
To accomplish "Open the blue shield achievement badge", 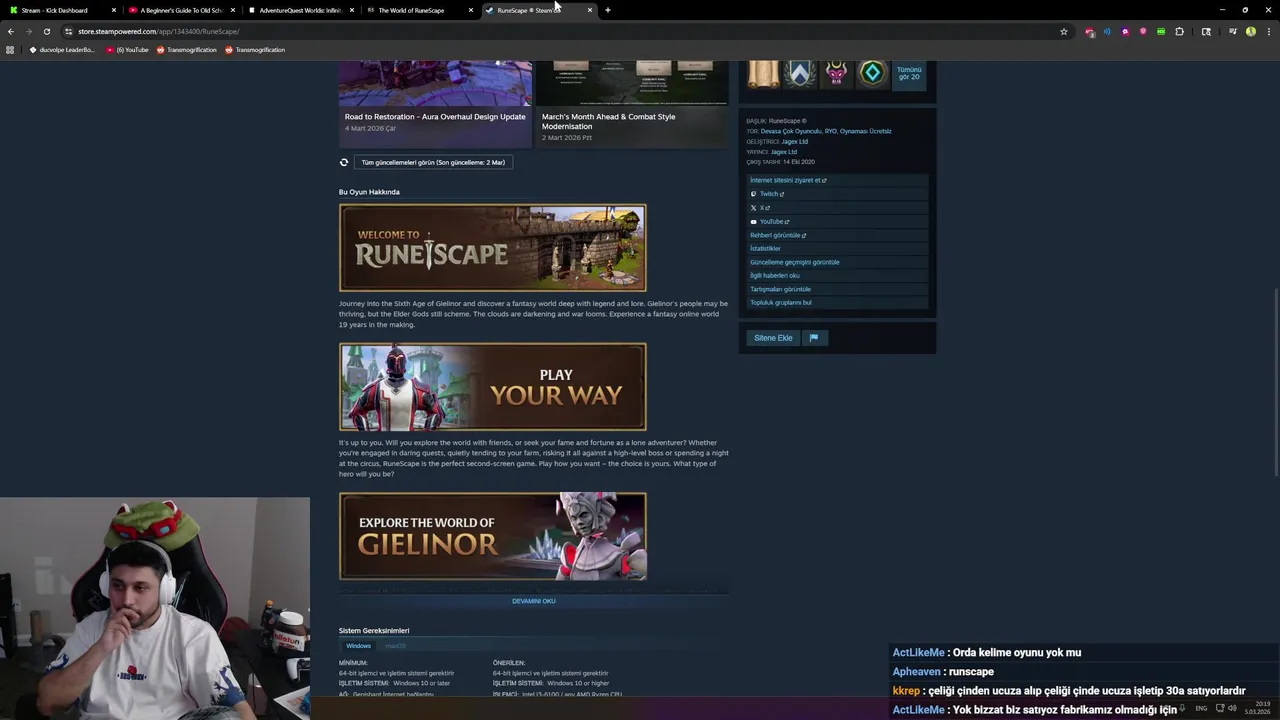I will (x=800, y=73).
